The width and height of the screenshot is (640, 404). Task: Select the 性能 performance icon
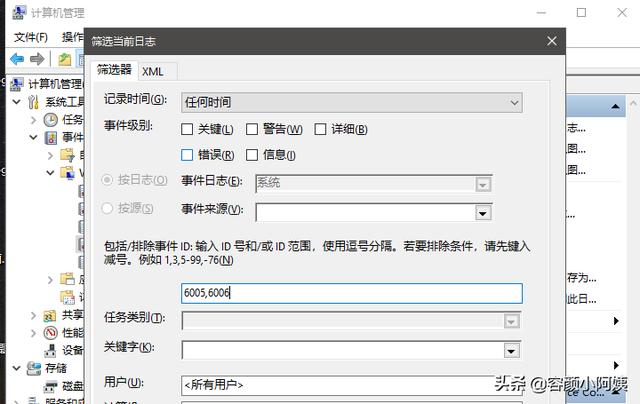pos(51,333)
